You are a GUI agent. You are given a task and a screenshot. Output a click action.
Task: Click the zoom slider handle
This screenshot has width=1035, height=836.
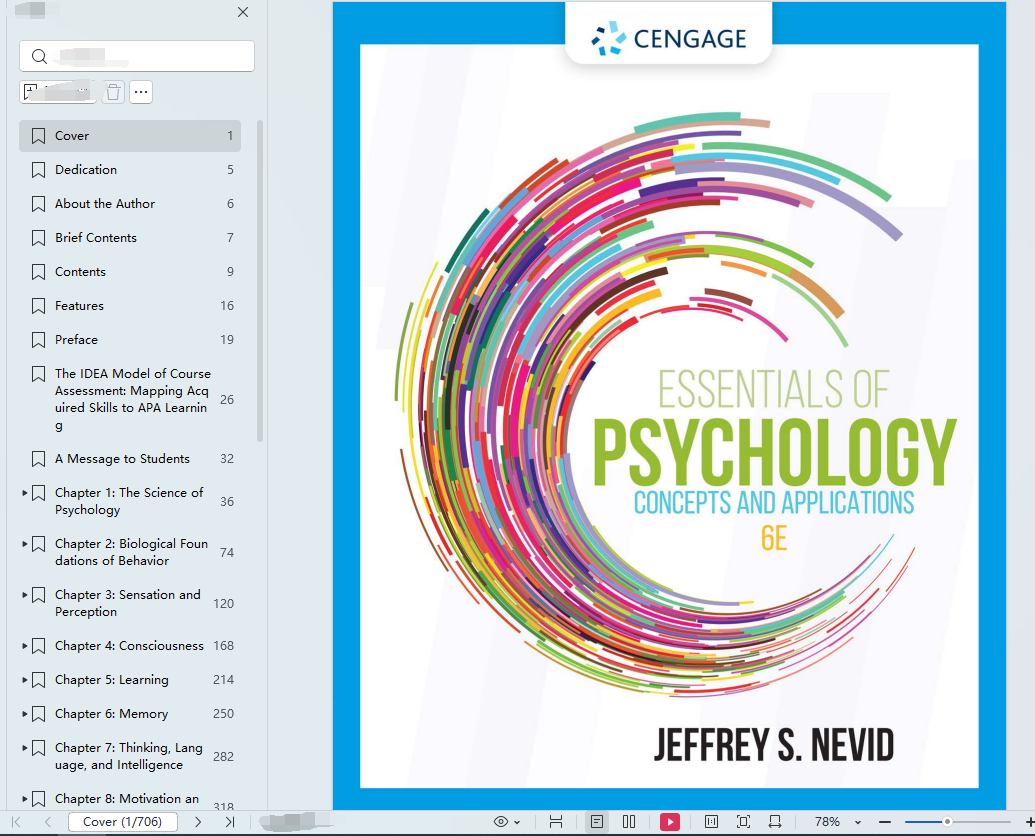(947, 821)
